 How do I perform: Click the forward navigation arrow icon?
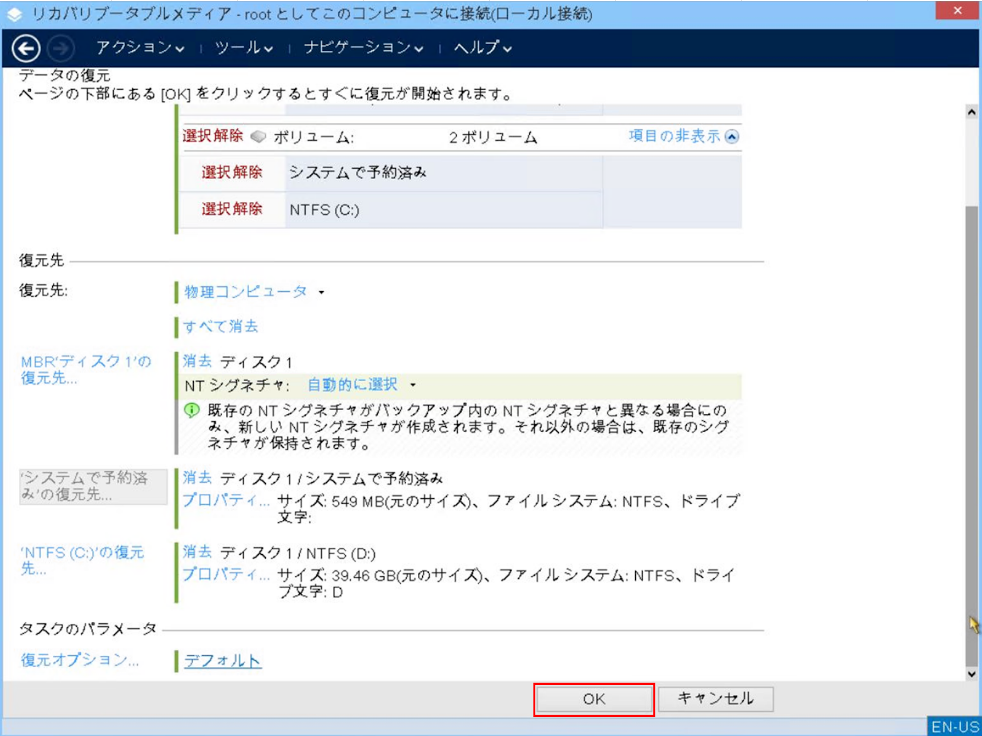pos(61,48)
